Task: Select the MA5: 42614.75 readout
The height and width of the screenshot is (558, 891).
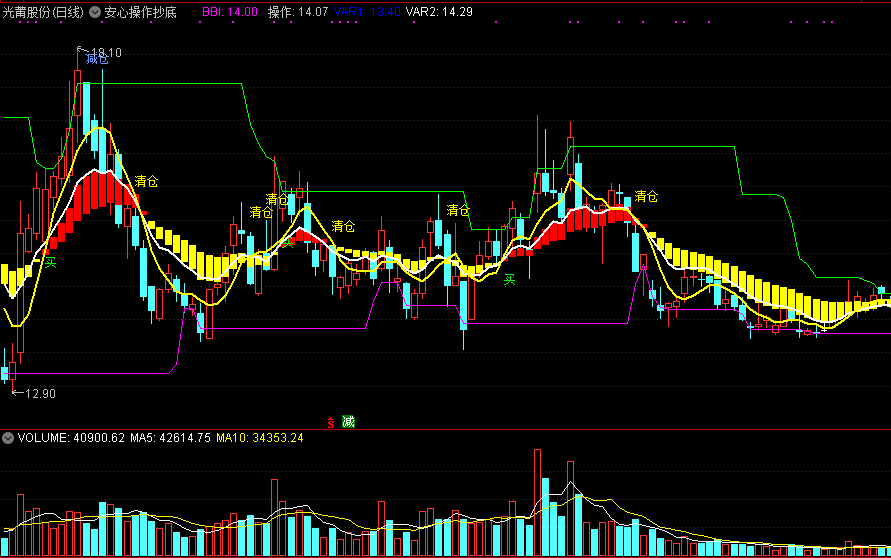Action: [x=170, y=438]
